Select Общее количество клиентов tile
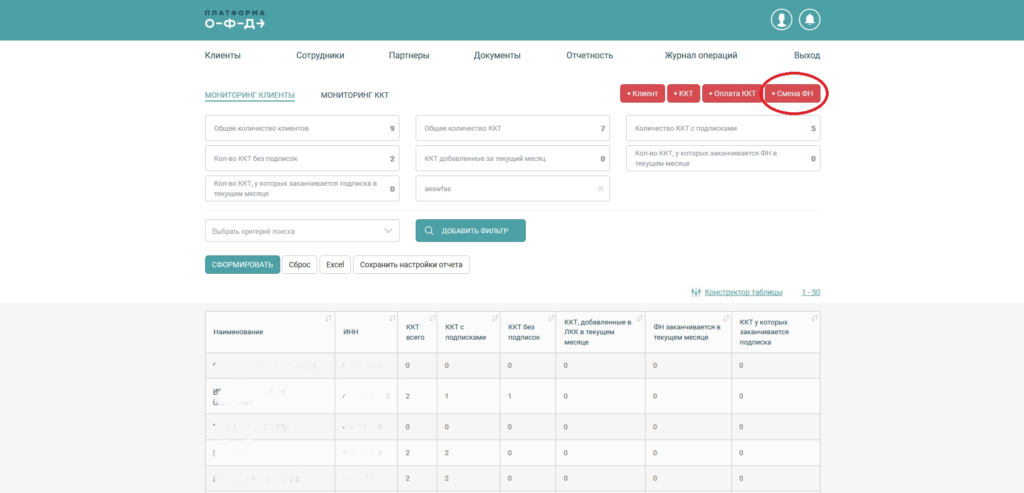The image size is (1024, 493). pos(302,129)
